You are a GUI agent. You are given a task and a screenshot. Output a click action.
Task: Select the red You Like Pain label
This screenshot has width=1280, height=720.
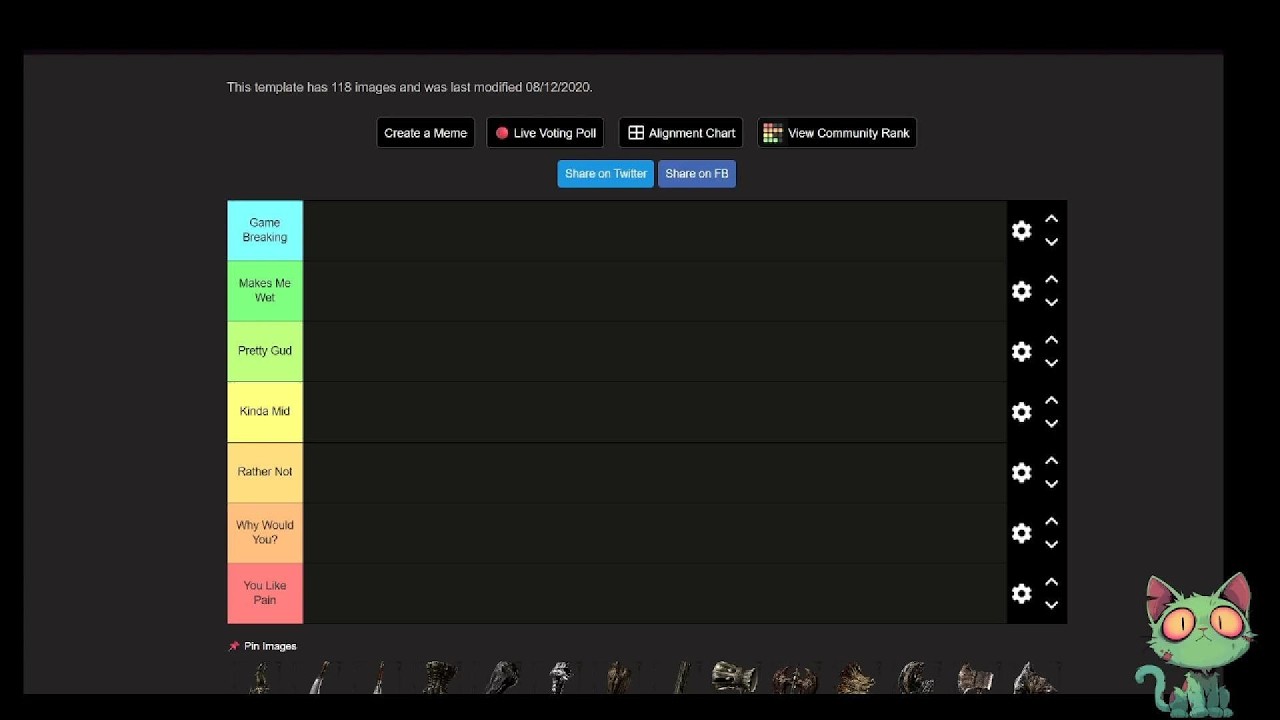(265, 593)
